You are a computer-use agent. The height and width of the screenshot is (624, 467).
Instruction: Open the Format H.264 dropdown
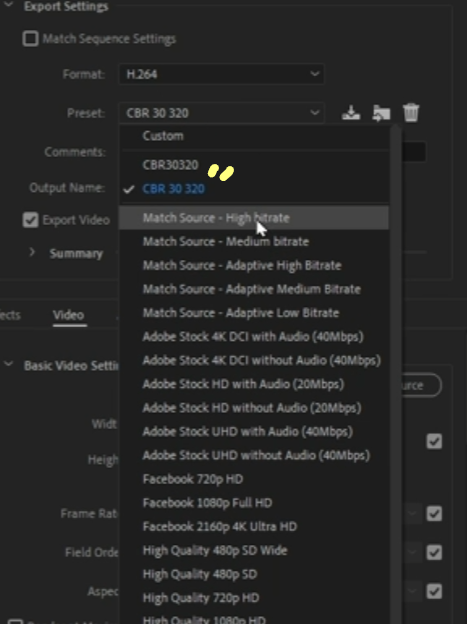point(221,74)
